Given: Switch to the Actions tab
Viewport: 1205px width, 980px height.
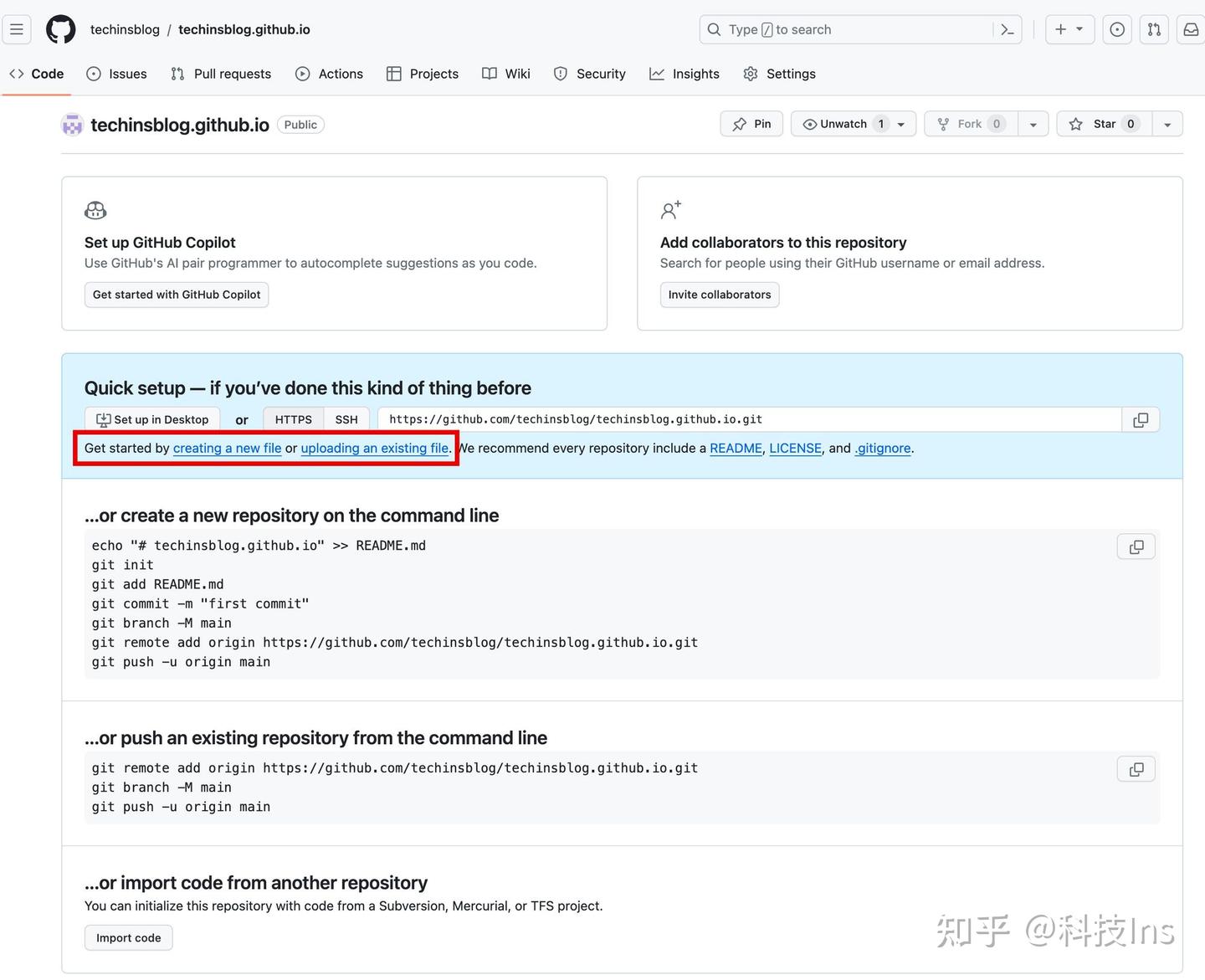Looking at the screenshot, I should coord(330,74).
